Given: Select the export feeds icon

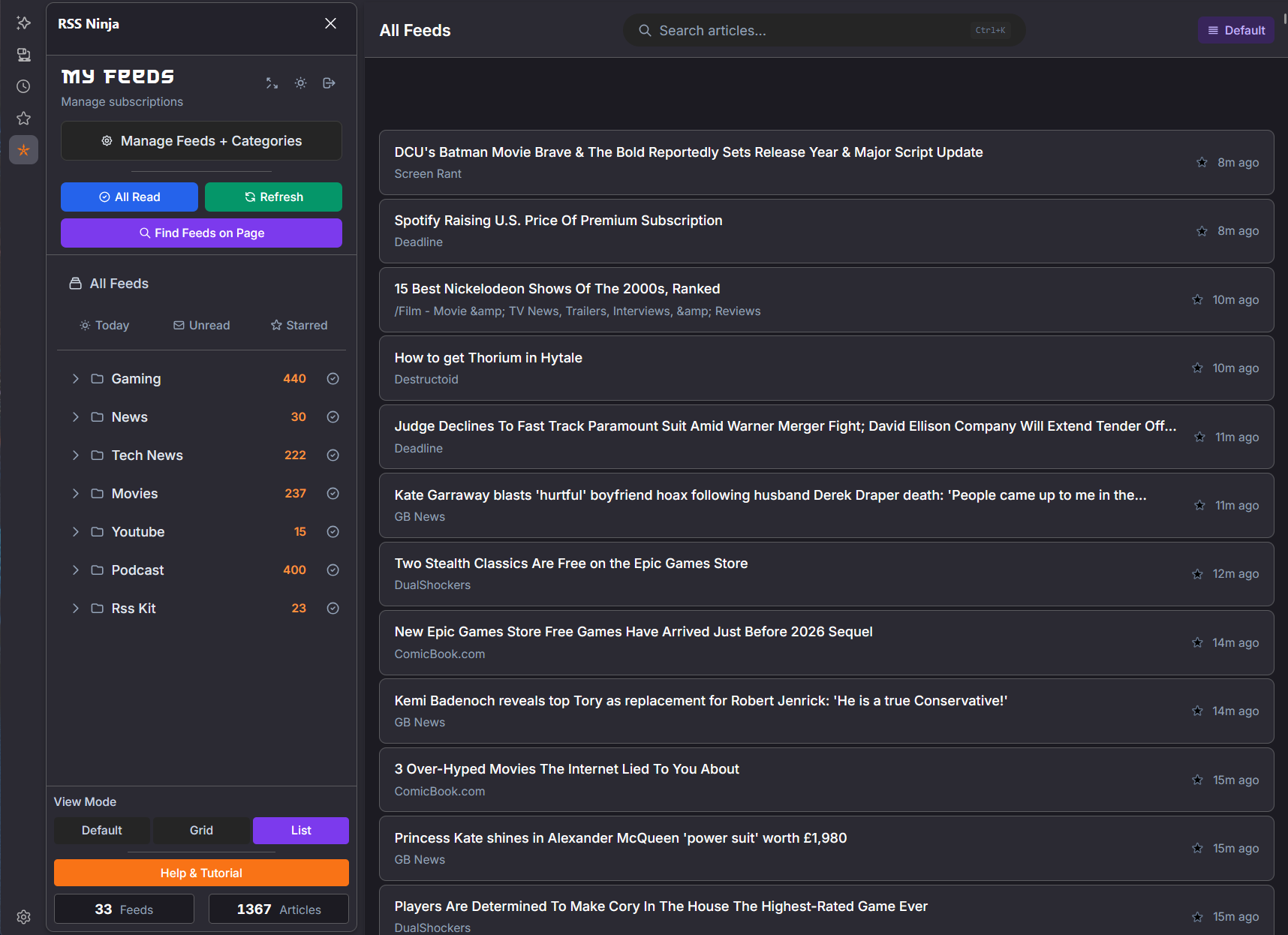Looking at the screenshot, I should (x=329, y=83).
